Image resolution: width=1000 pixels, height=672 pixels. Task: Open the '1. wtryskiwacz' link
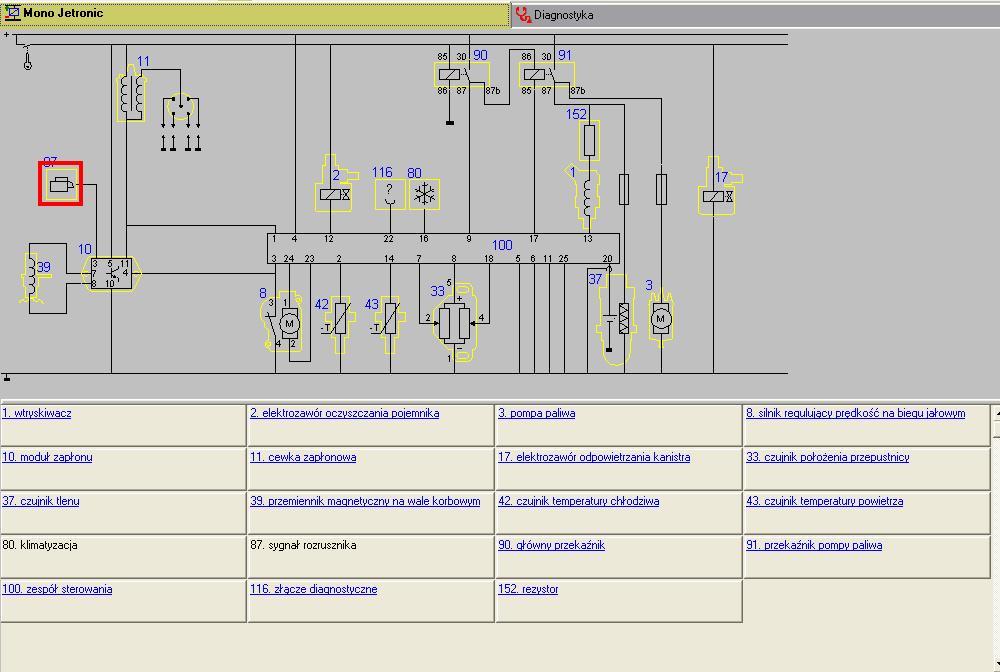coord(37,413)
